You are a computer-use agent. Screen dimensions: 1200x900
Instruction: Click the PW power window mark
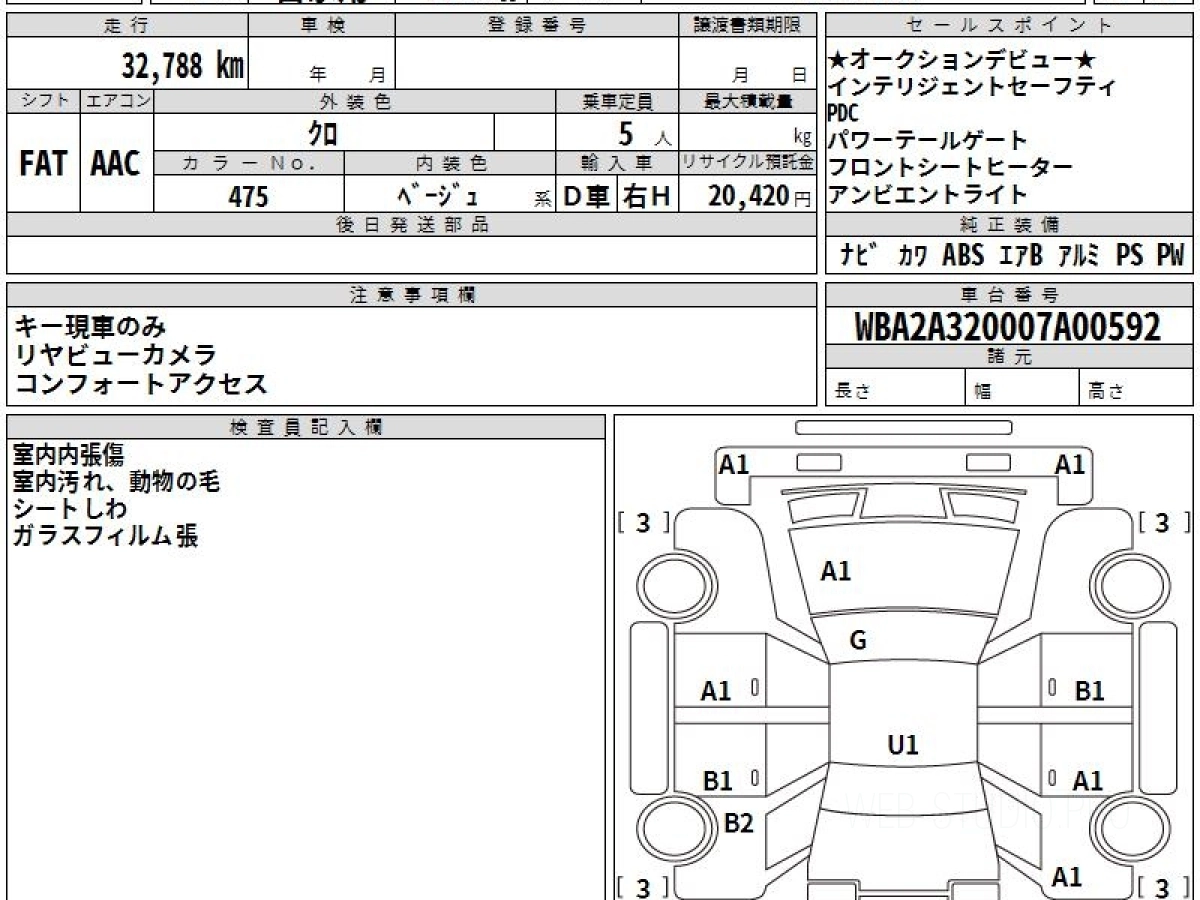[x=1170, y=255]
